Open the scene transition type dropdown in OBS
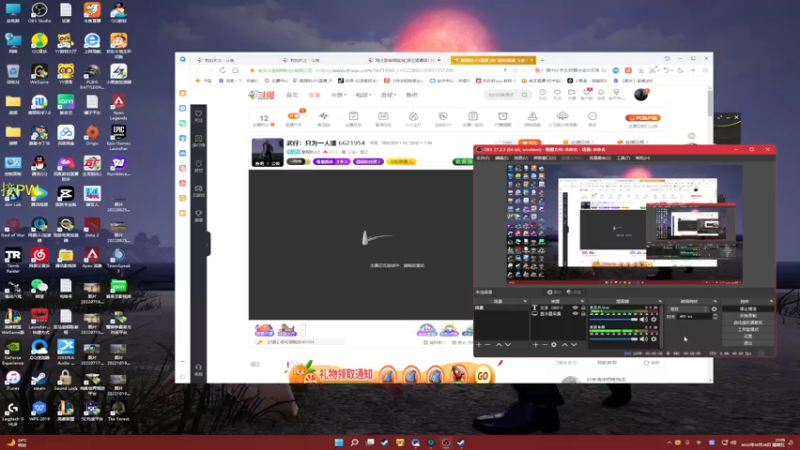The height and width of the screenshot is (450, 800). point(688,309)
